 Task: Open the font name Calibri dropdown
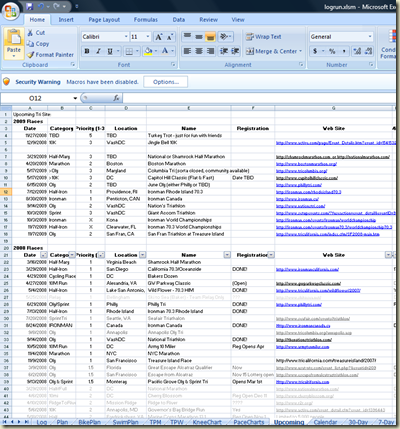coord(126,37)
